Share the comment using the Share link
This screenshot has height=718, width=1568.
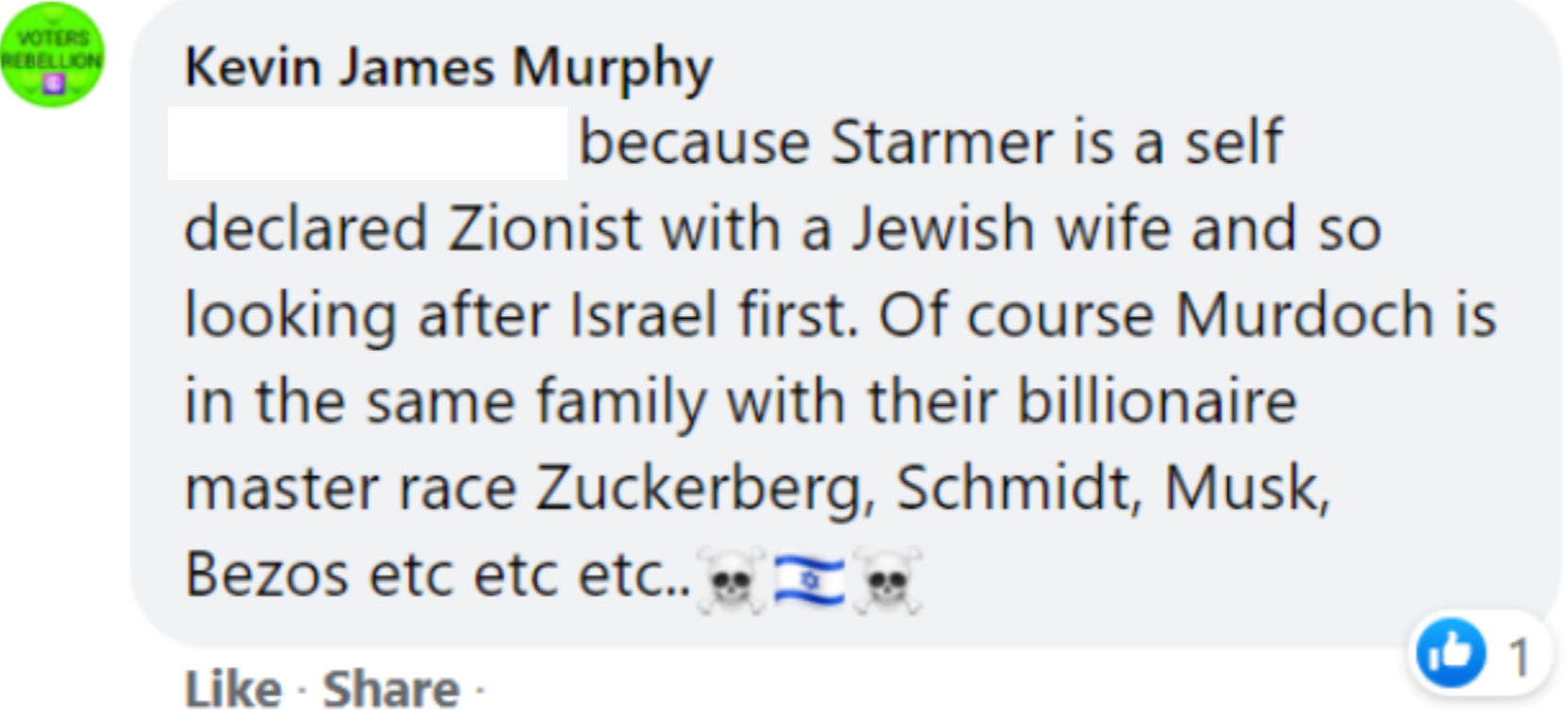(391, 689)
